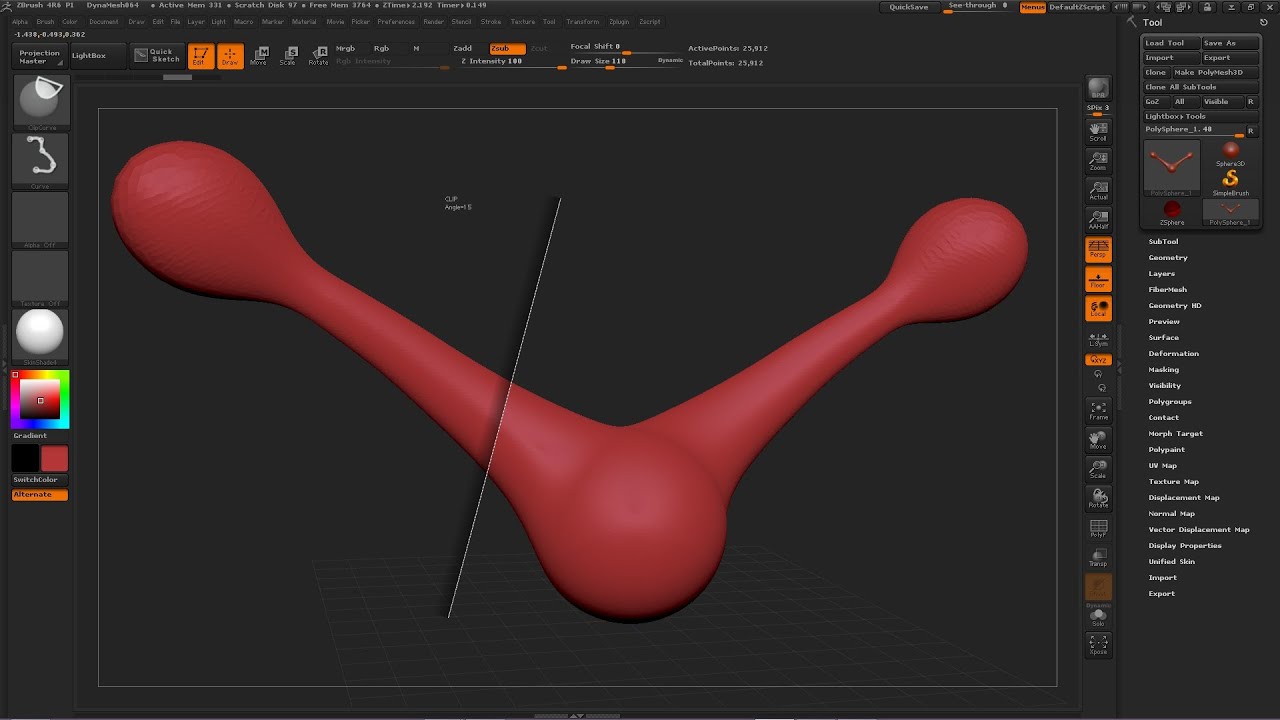Pick a color in the color picker square

(x=40, y=400)
